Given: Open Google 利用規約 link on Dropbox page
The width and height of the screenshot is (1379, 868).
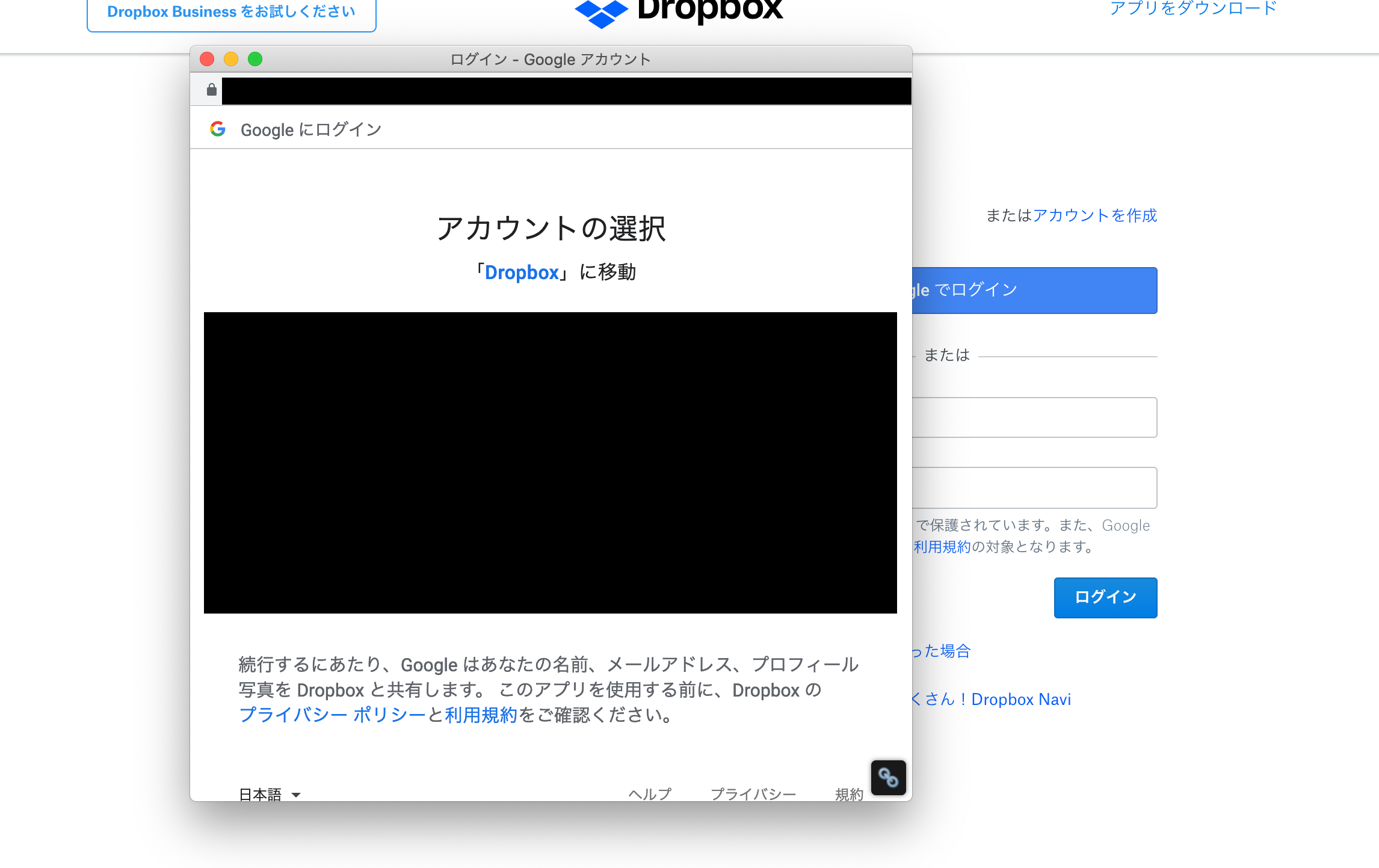Looking at the screenshot, I should point(942,547).
